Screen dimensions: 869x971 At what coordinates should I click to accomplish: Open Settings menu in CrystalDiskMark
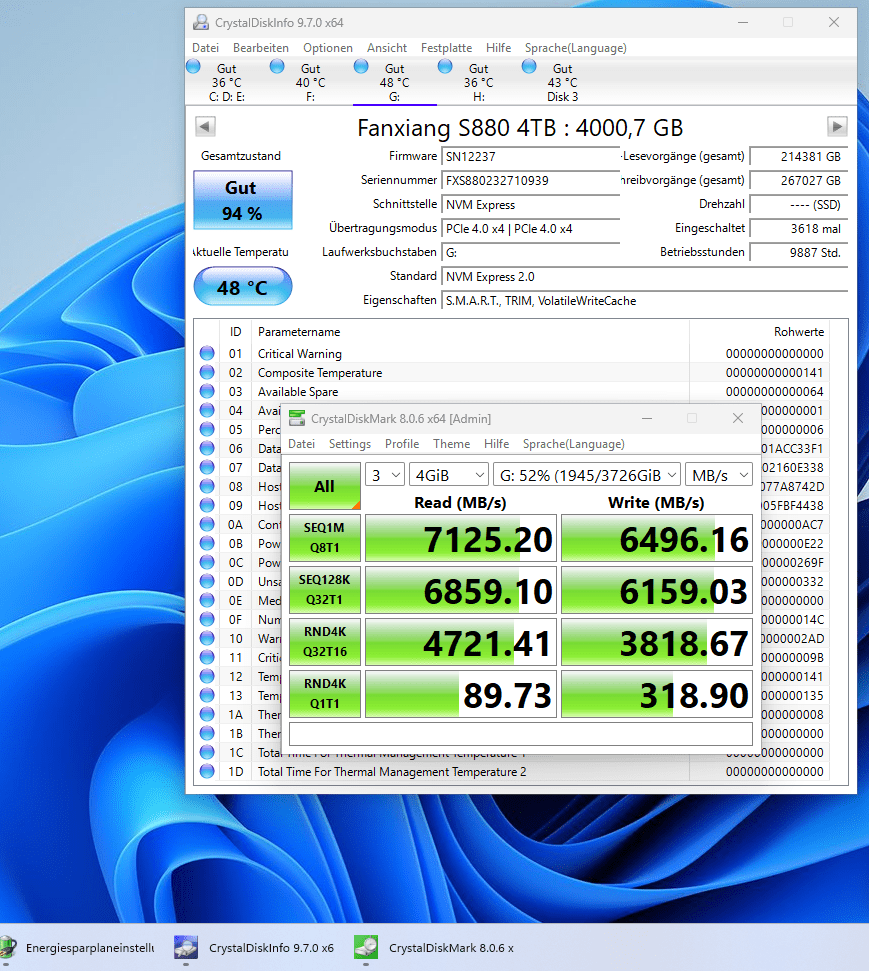(350, 443)
